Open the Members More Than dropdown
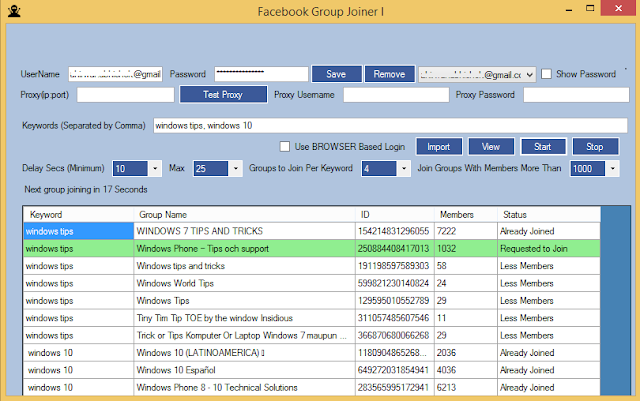The height and width of the screenshot is (401, 640). click(612, 169)
